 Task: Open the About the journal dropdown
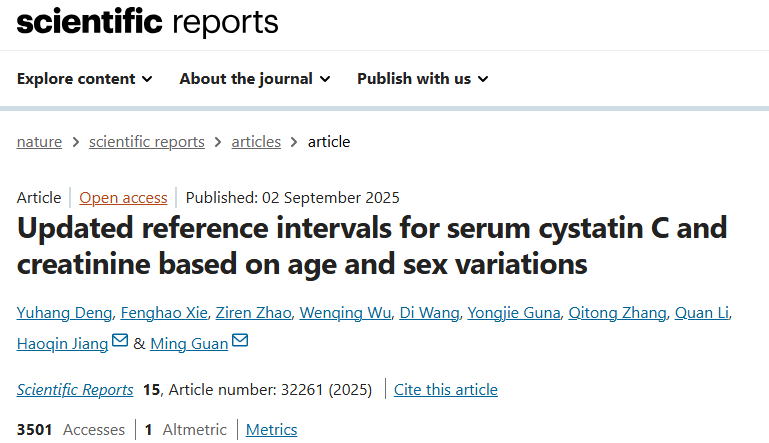click(255, 79)
